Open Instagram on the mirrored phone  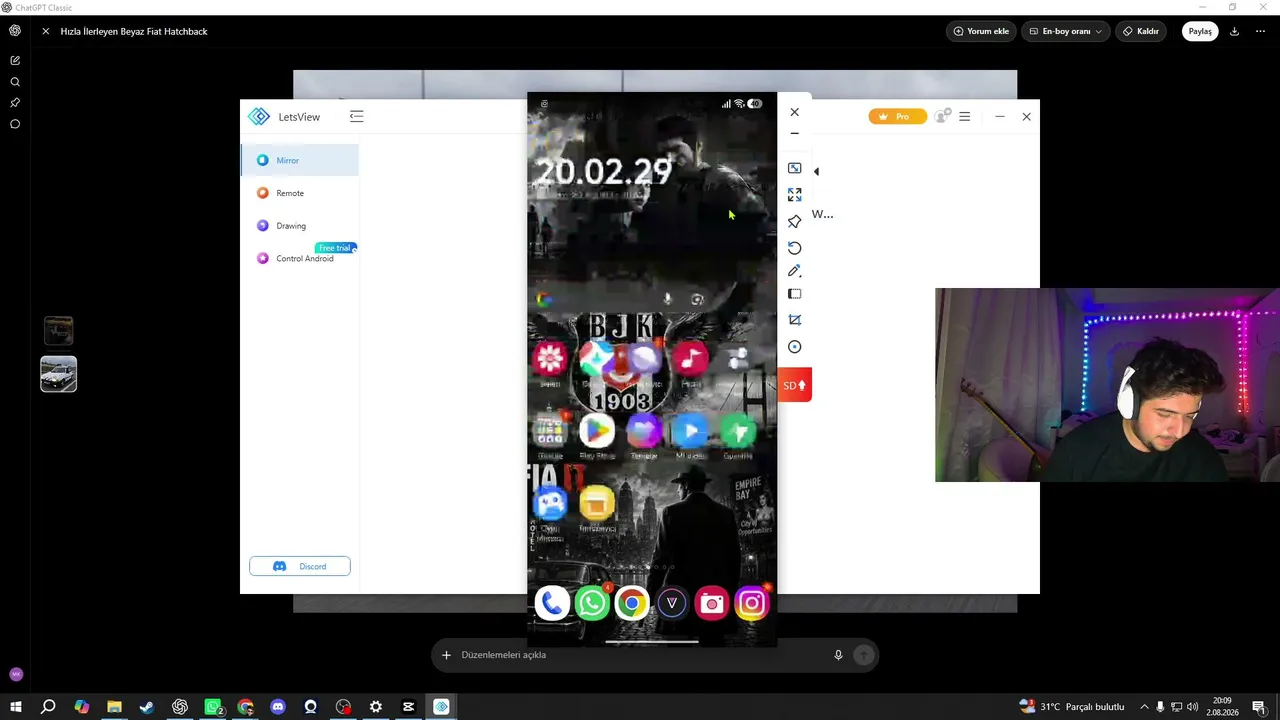pos(751,603)
